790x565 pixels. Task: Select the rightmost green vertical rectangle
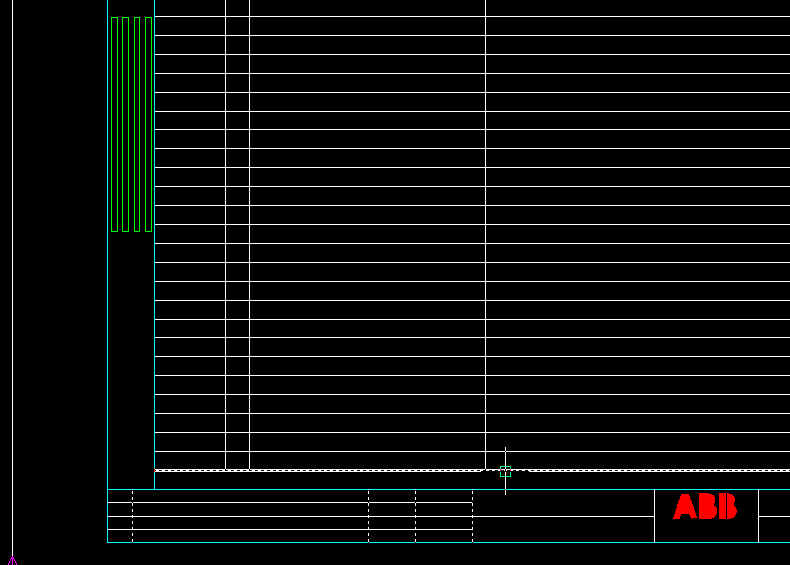pyautogui.click(x=149, y=124)
